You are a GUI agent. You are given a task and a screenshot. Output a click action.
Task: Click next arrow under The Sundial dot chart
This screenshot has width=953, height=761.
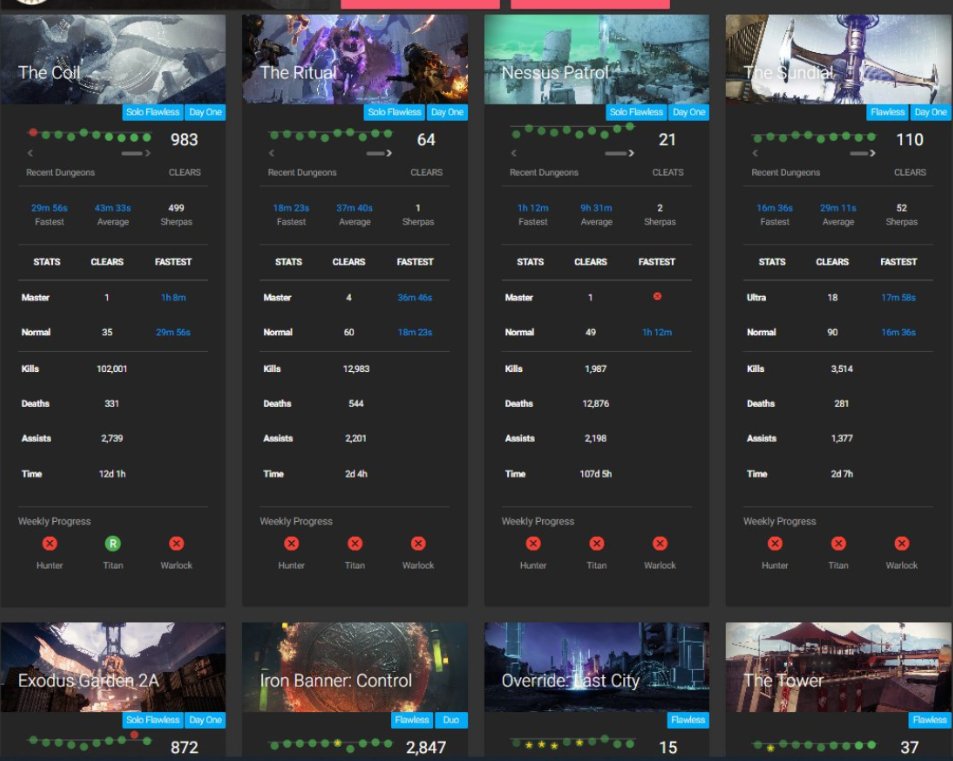[873, 153]
